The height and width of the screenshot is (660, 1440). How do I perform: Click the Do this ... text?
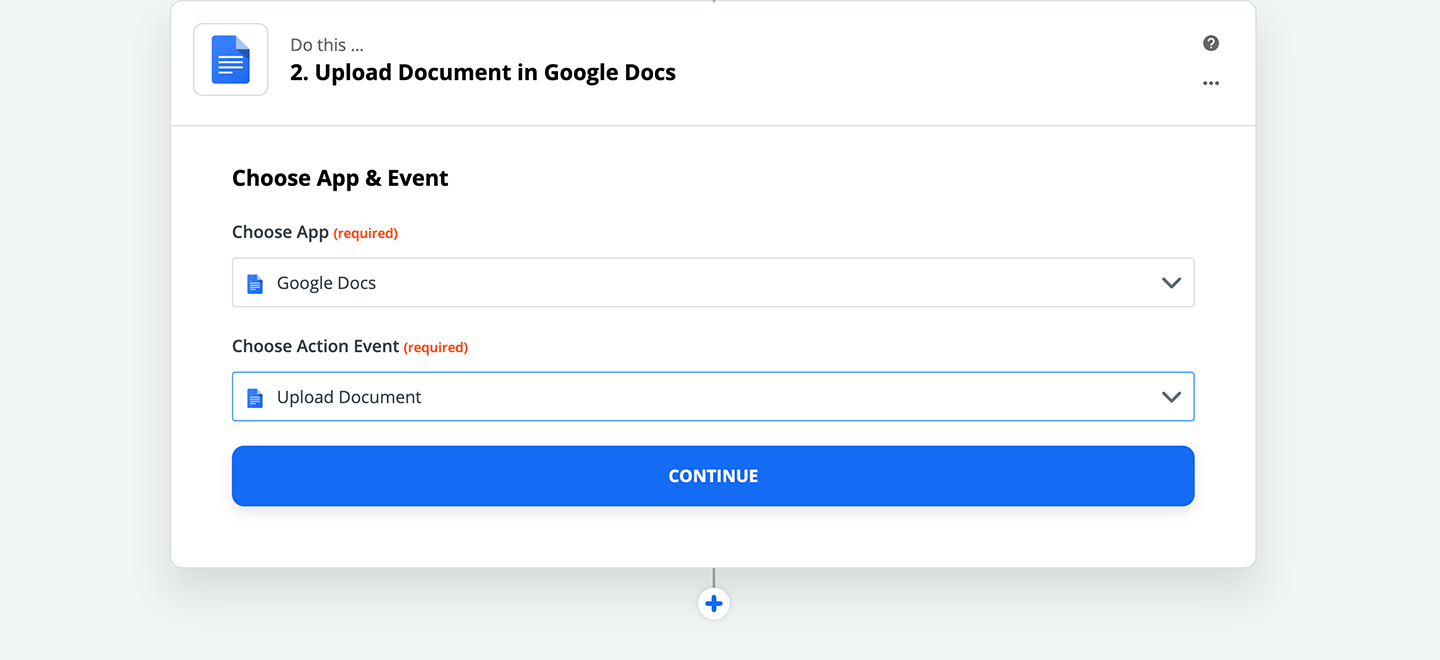click(x=326, y=45)
